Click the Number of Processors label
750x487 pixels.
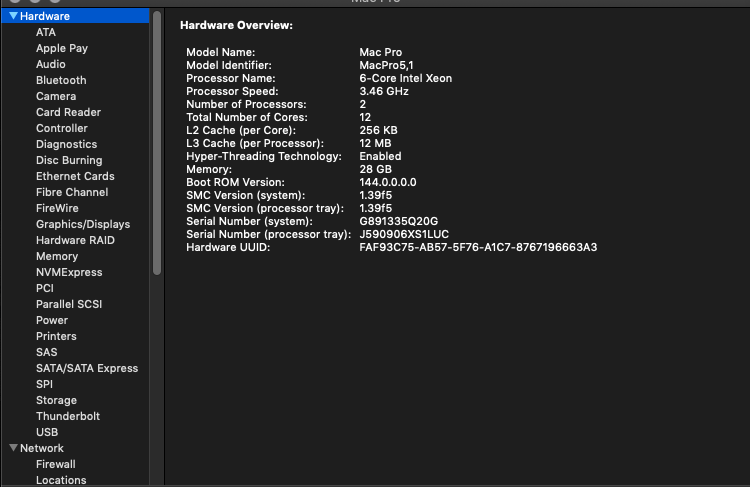tap(246, 104)
